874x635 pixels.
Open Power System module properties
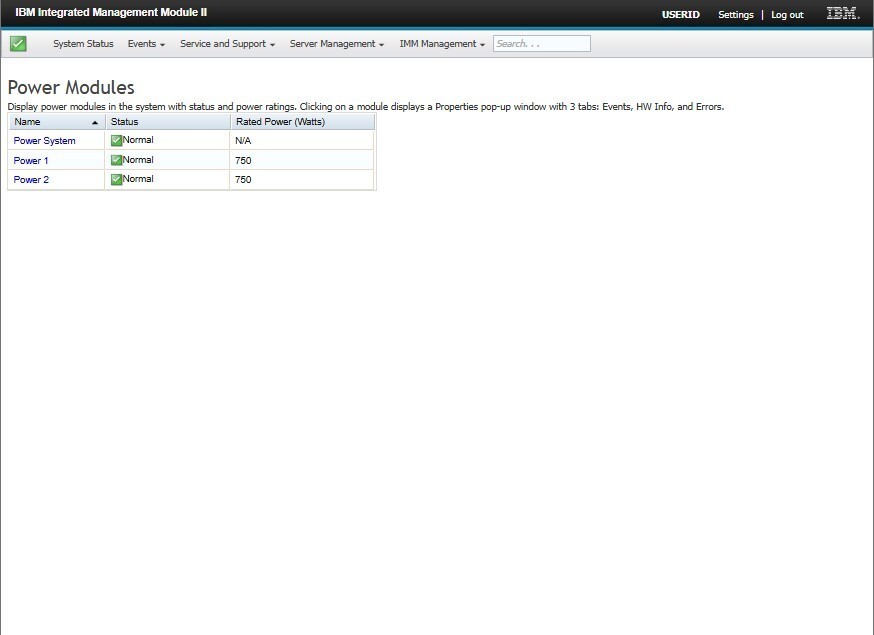45,141
